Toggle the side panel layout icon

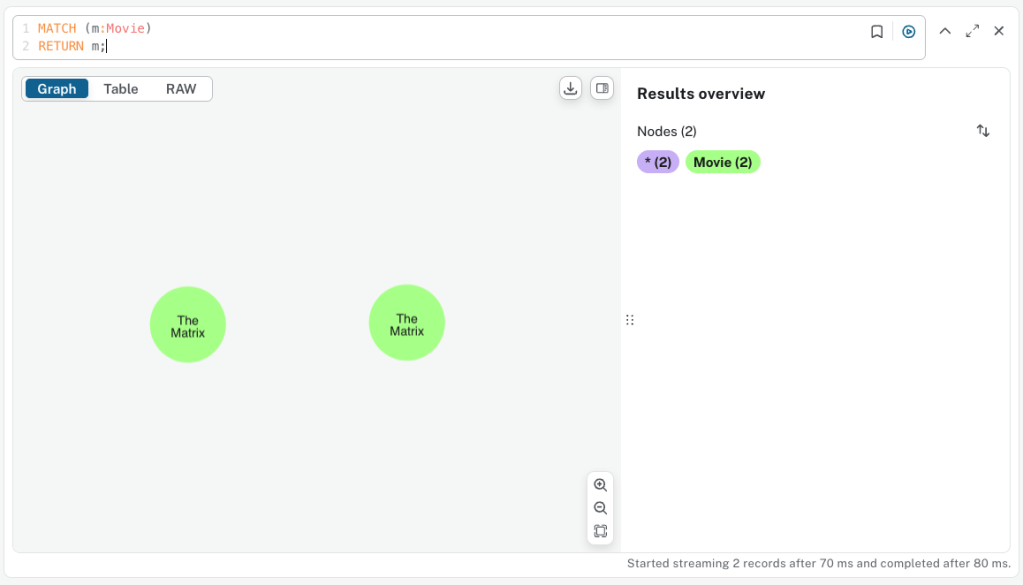[x=601, y=88]
